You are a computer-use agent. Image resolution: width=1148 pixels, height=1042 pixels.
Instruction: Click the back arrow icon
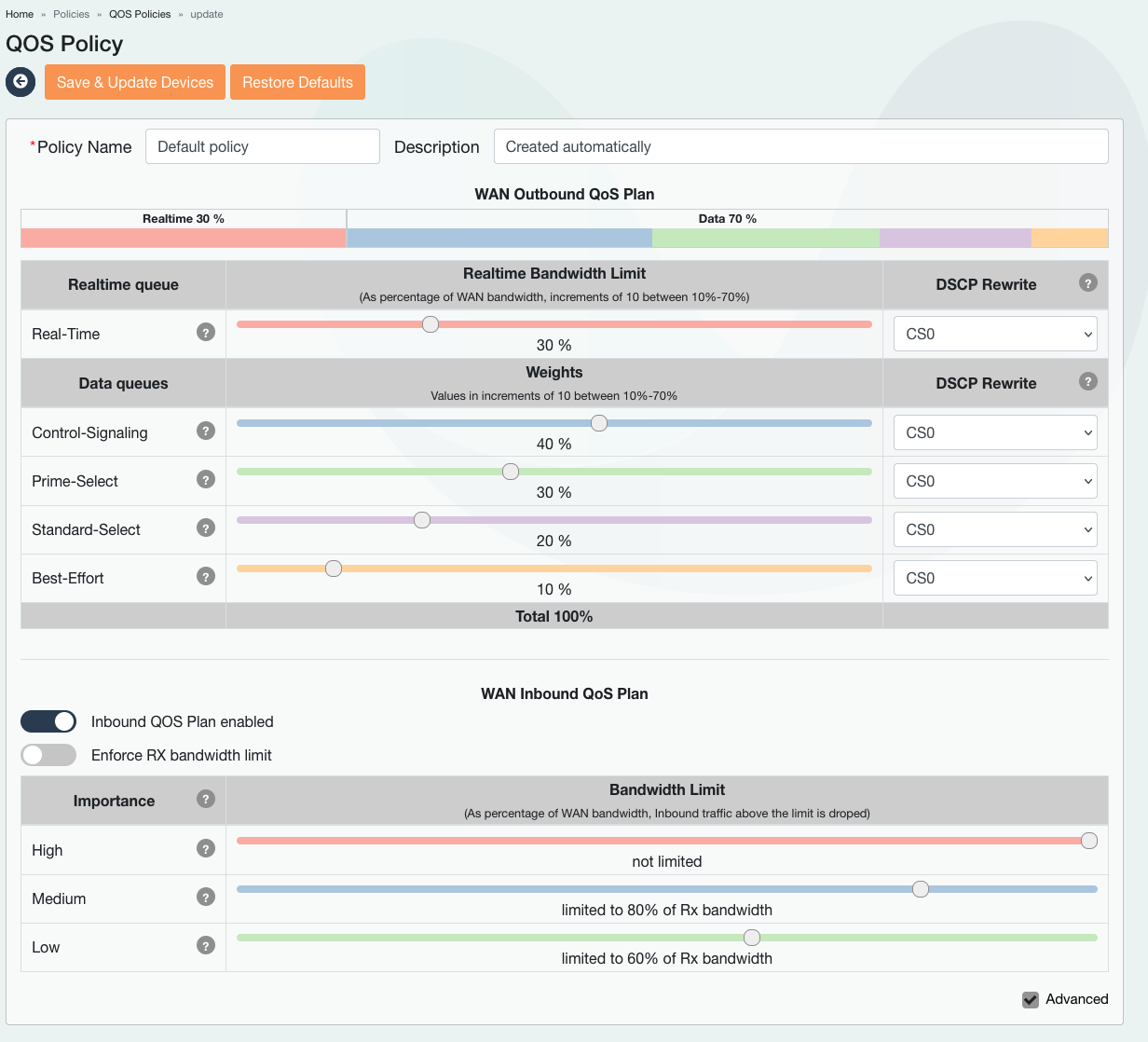[20, 82]
